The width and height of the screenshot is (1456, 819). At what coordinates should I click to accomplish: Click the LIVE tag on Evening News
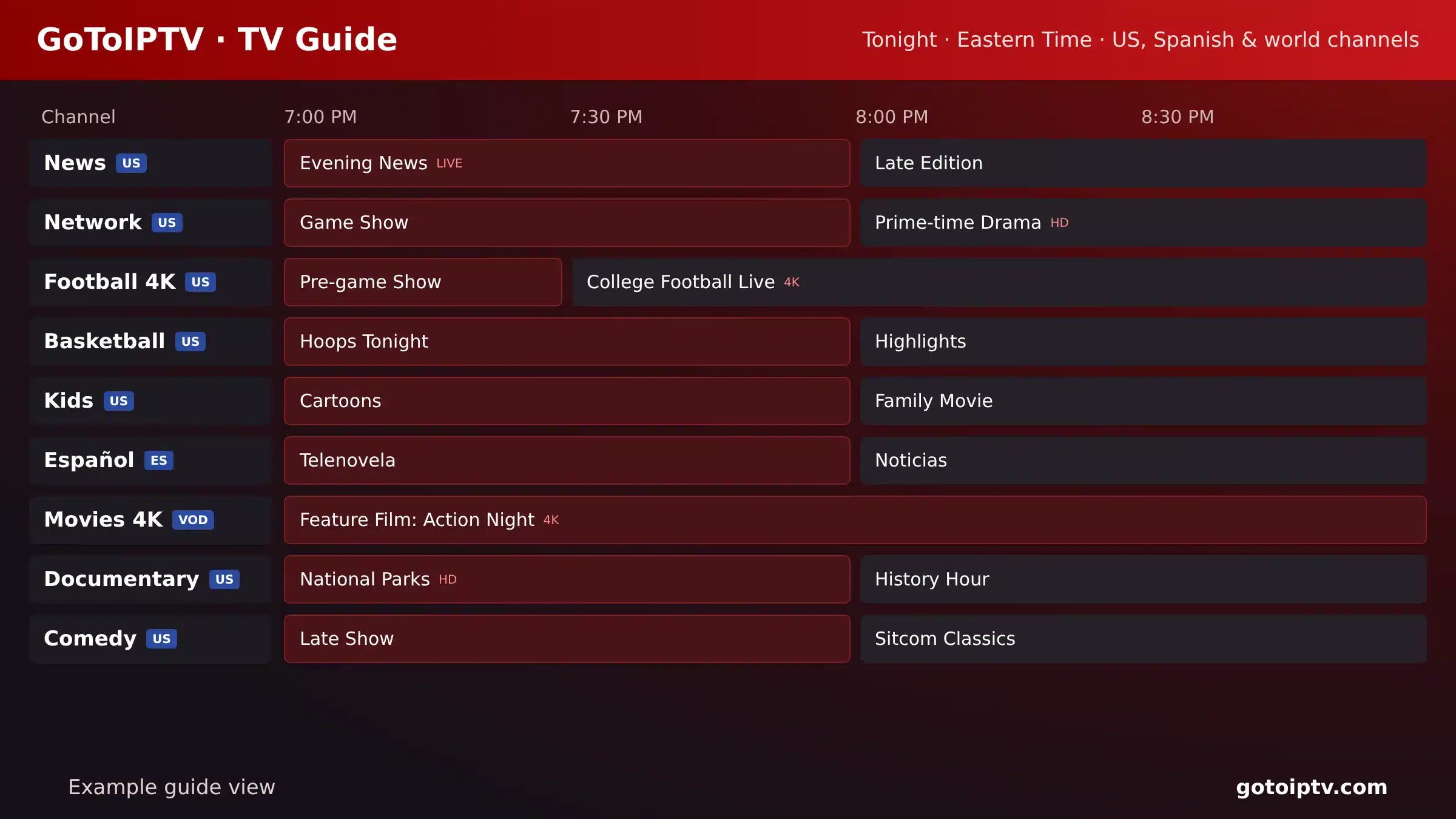450,163
